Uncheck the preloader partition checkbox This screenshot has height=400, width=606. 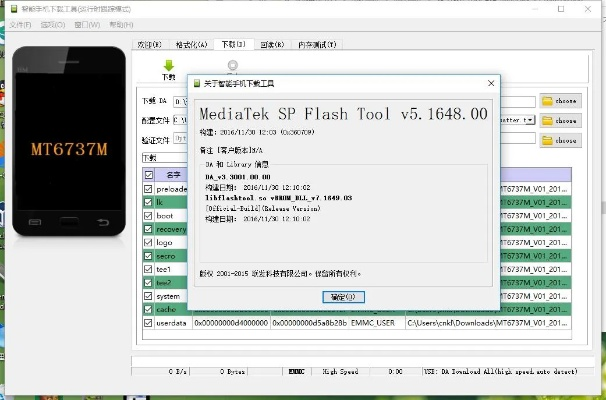click(x=149, y=187)
